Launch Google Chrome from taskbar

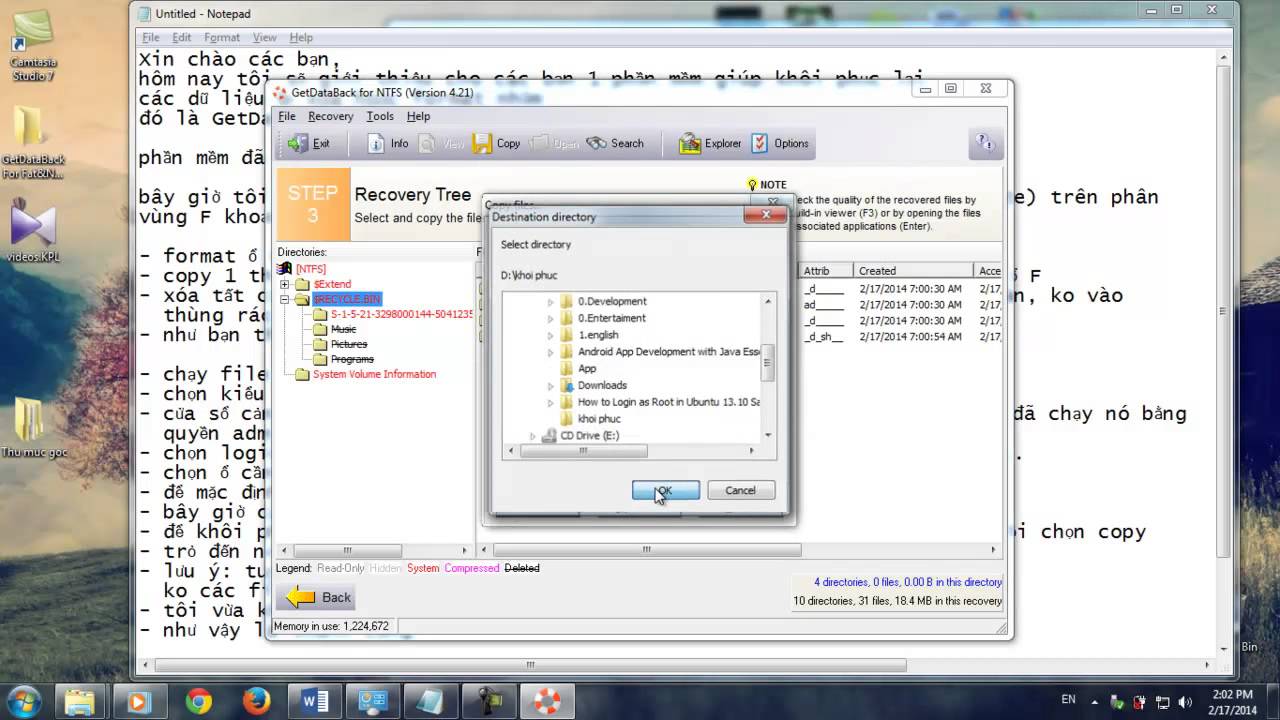click(198, 700)
